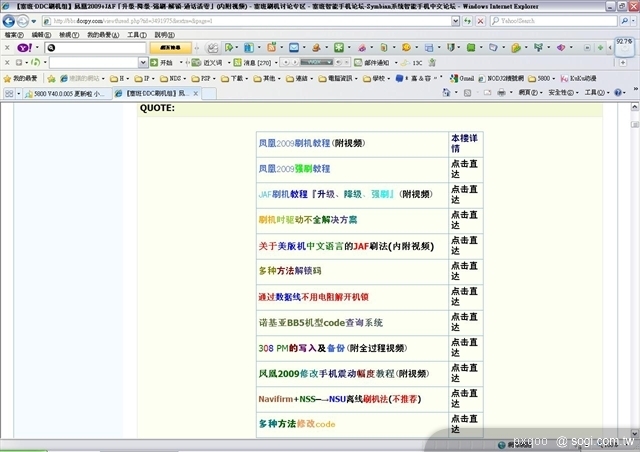This screenshot has height=452, width=640.
Task: Open the 檔案(F) menu
Action: (13, 35)
